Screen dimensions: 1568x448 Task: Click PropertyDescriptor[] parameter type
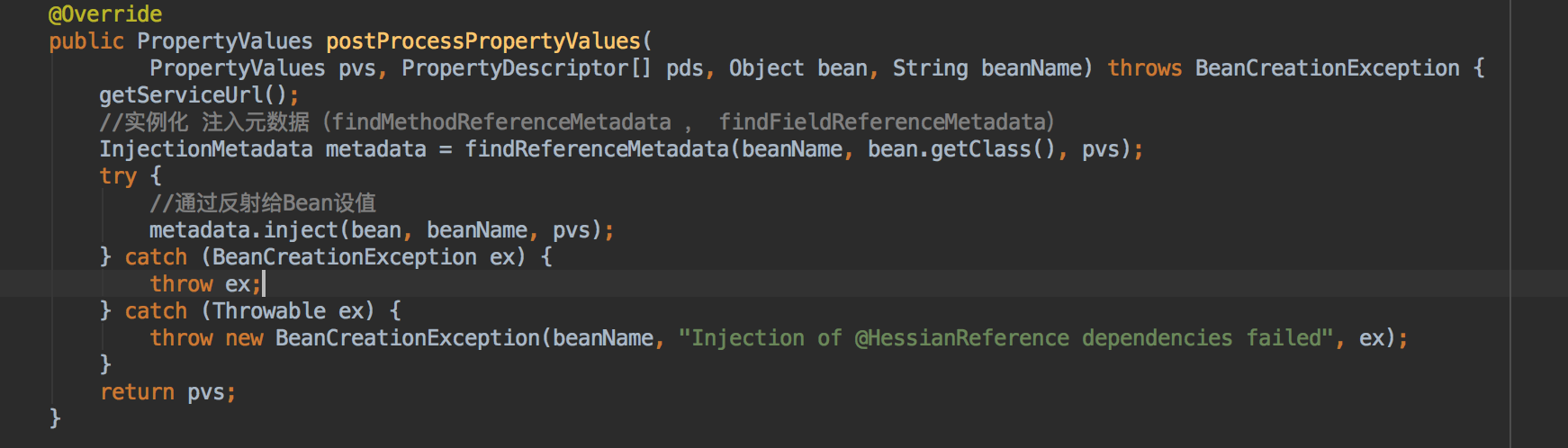[527, 68]
